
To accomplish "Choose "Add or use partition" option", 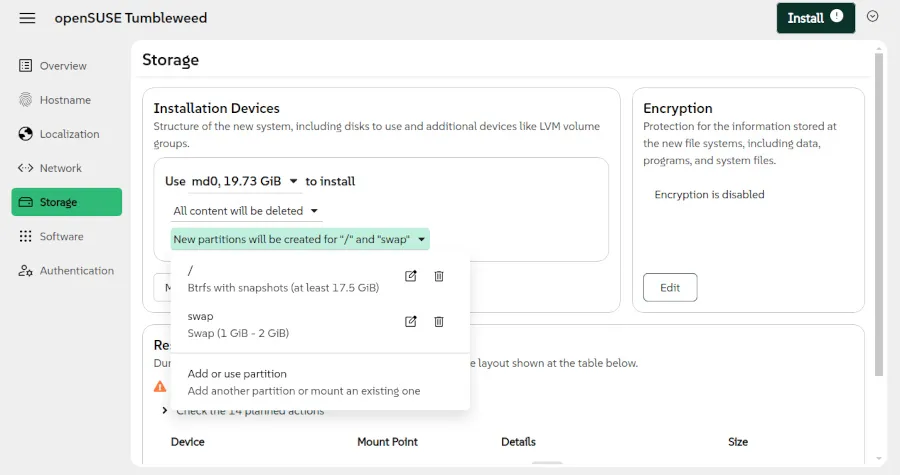I will (237, 374).
